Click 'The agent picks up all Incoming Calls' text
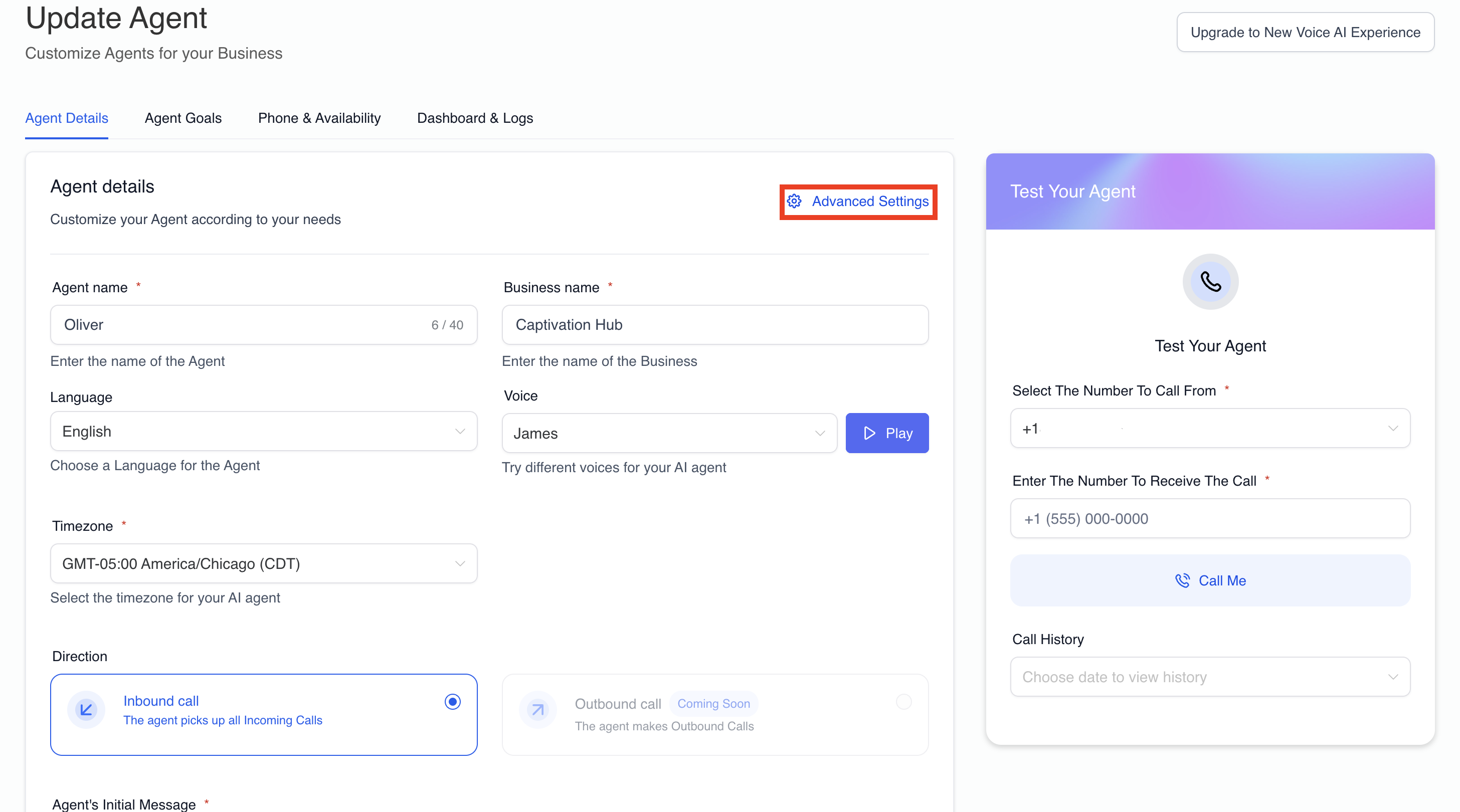The image size is (1460, 812). (x=223, y=720)
